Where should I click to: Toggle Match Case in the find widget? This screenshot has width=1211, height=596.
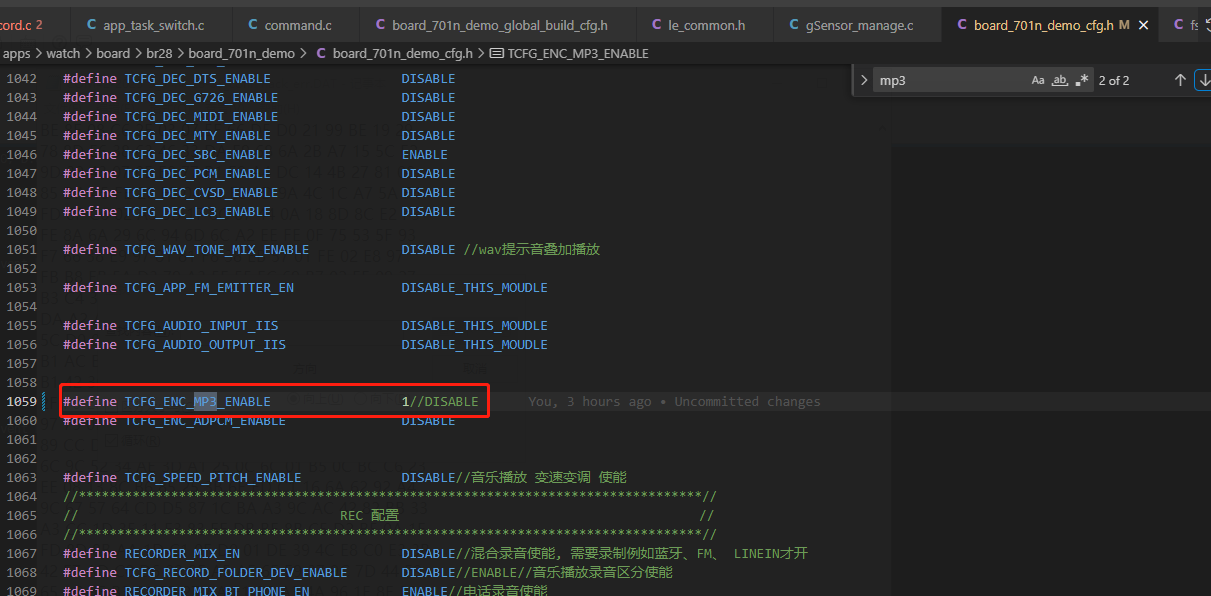tap(1038, 80)
